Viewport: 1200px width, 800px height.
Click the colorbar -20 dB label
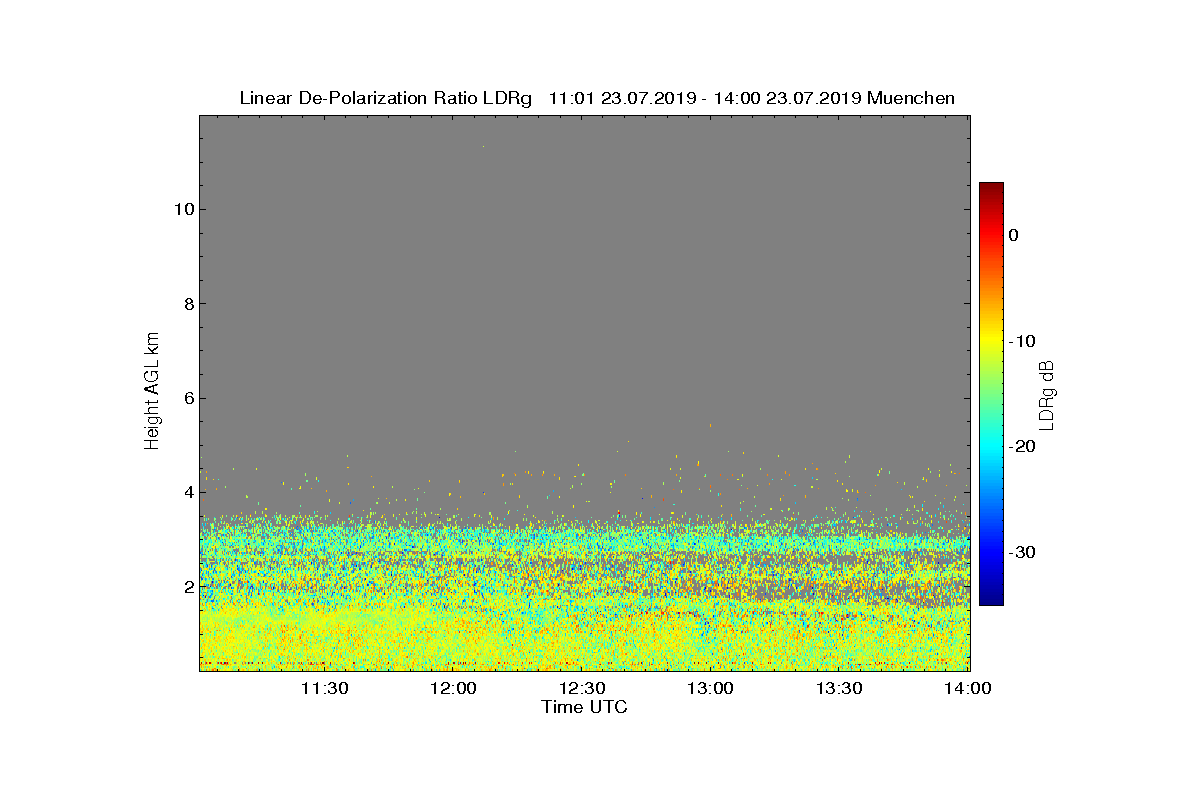1022,447
